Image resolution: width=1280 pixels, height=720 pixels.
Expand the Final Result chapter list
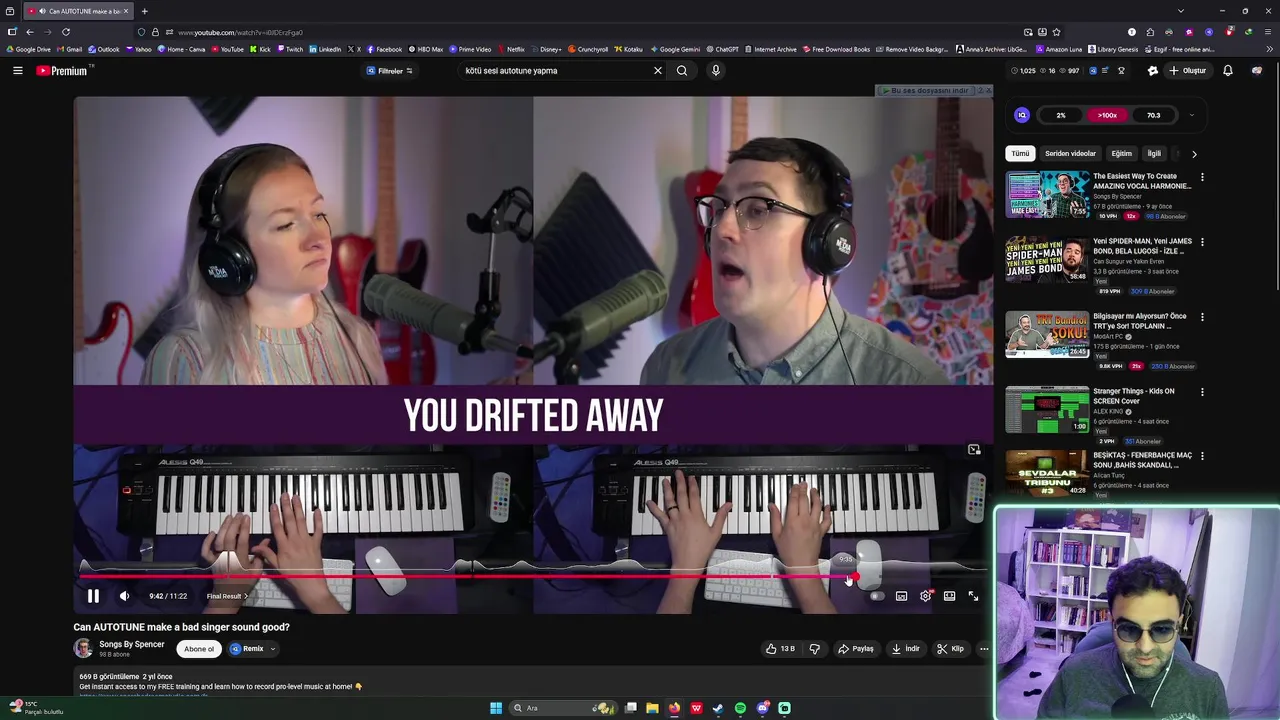[x=227, y=596]
